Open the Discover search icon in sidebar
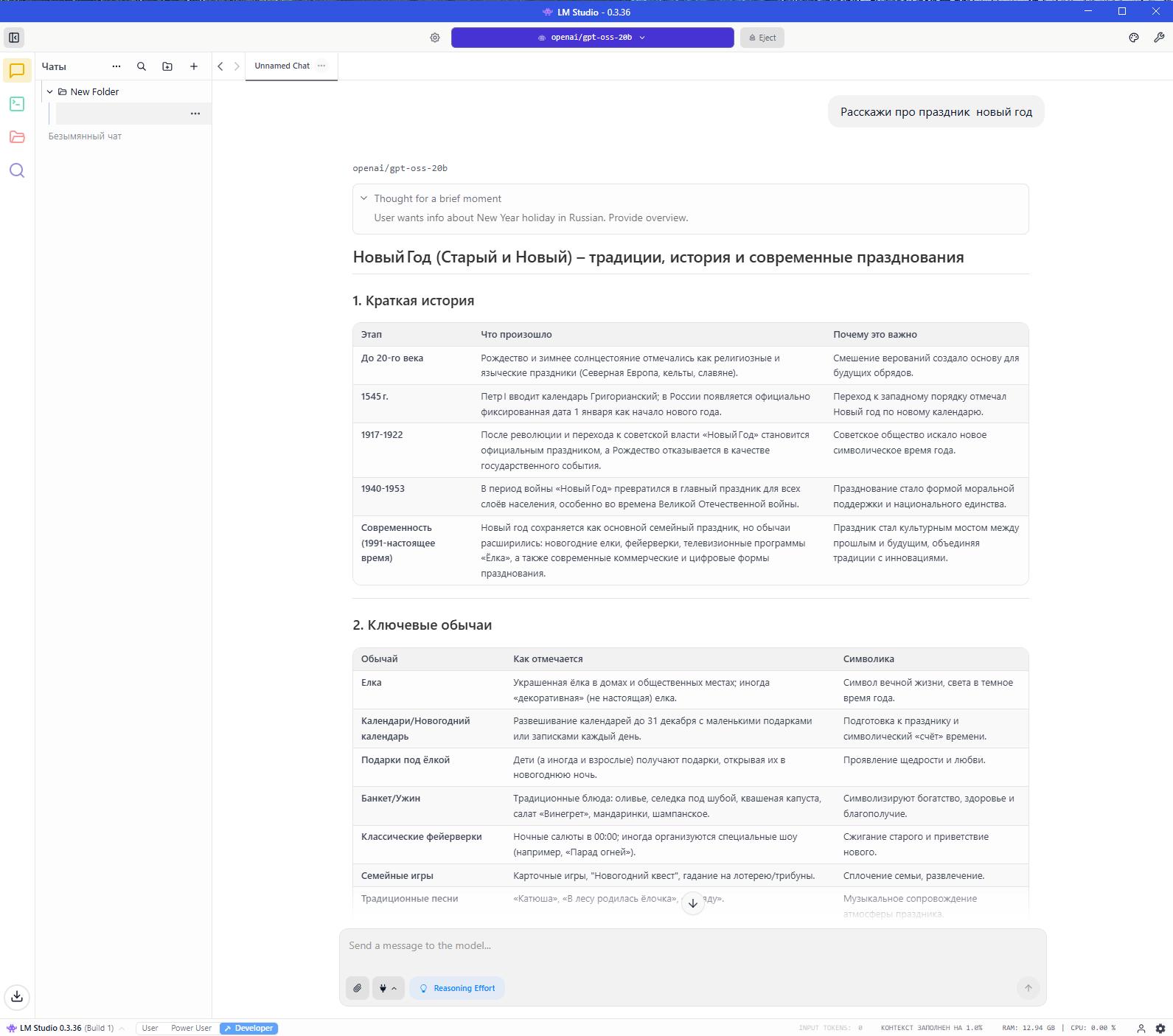This screenshot has width=1173, height=1036. point(17,171)
